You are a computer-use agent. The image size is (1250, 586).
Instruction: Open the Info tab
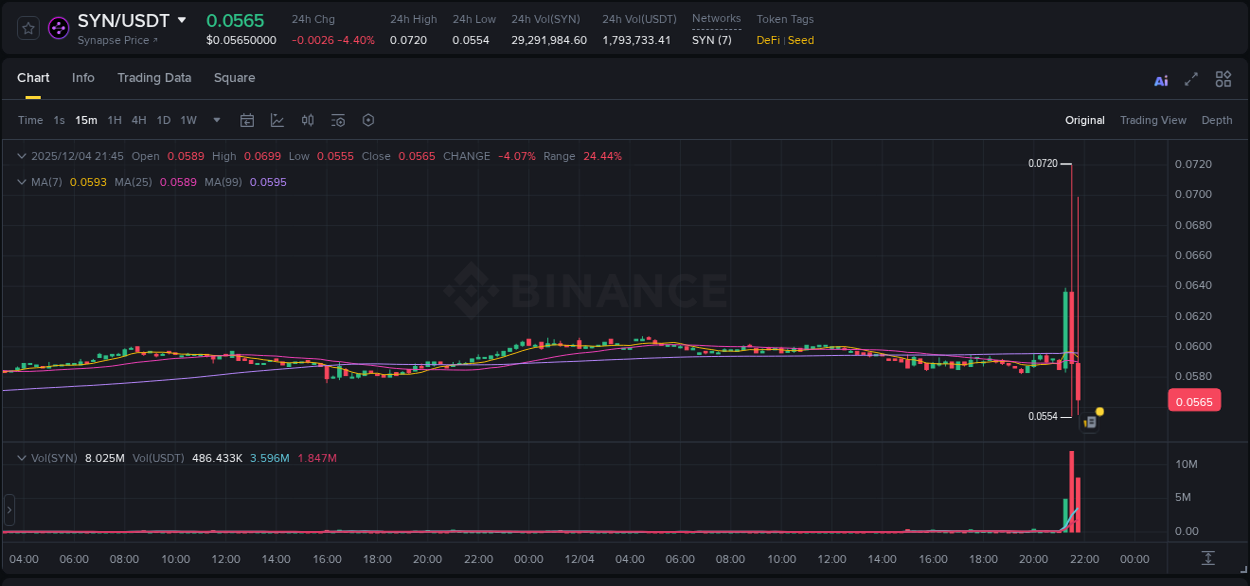(83, 77)
